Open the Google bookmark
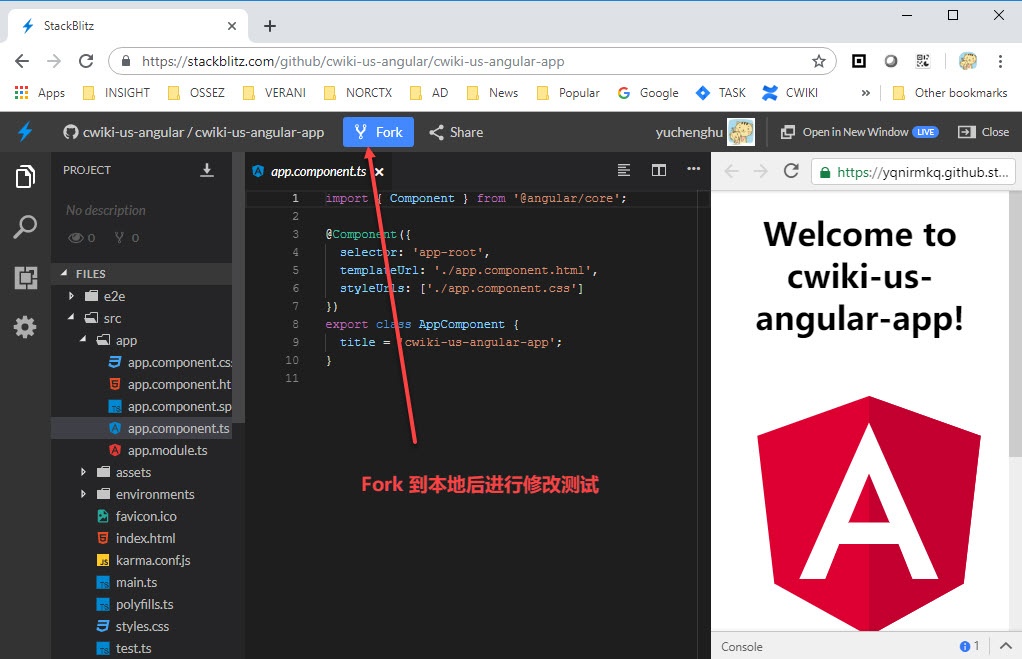Viewport: 1022px width, 659px height. pyautogui.click(x=649, y=93)
